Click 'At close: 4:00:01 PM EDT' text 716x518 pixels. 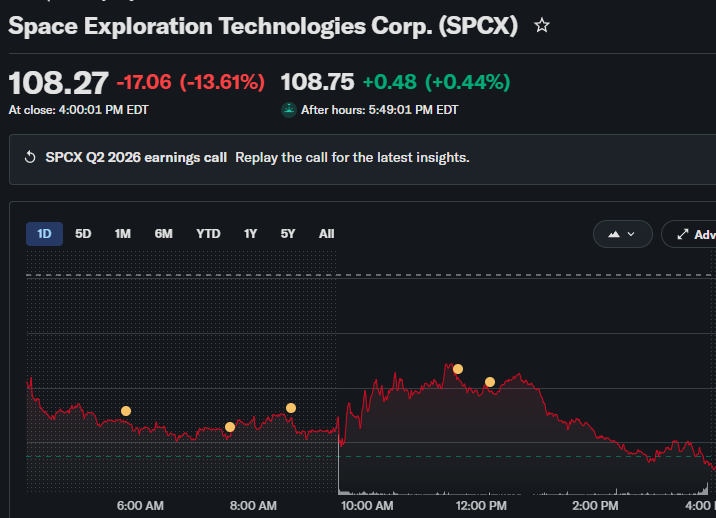[x=79, y=110]
